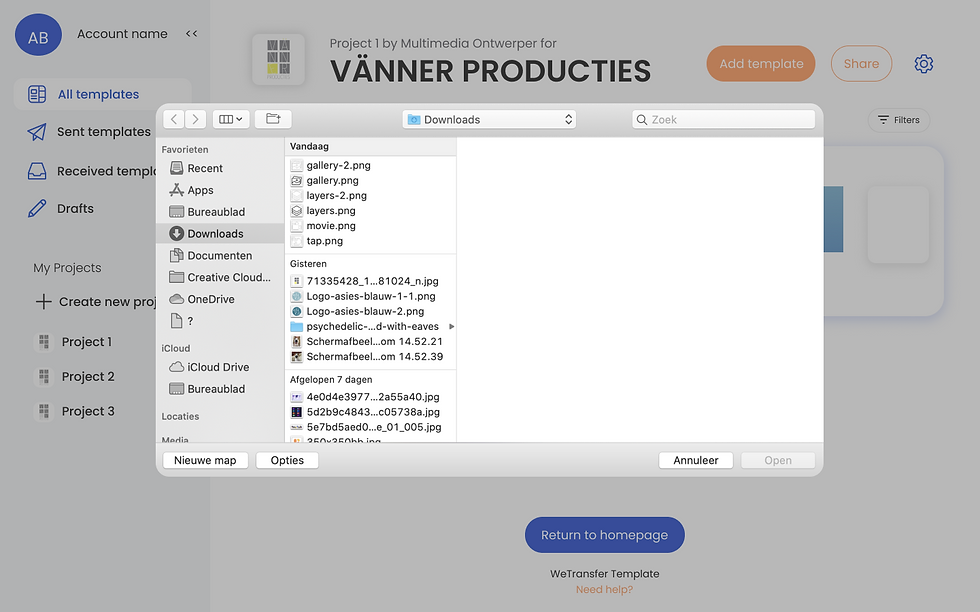Screen dimensions: 980x612
Task: Select Project 2 in My Projects
Action: 76,377
